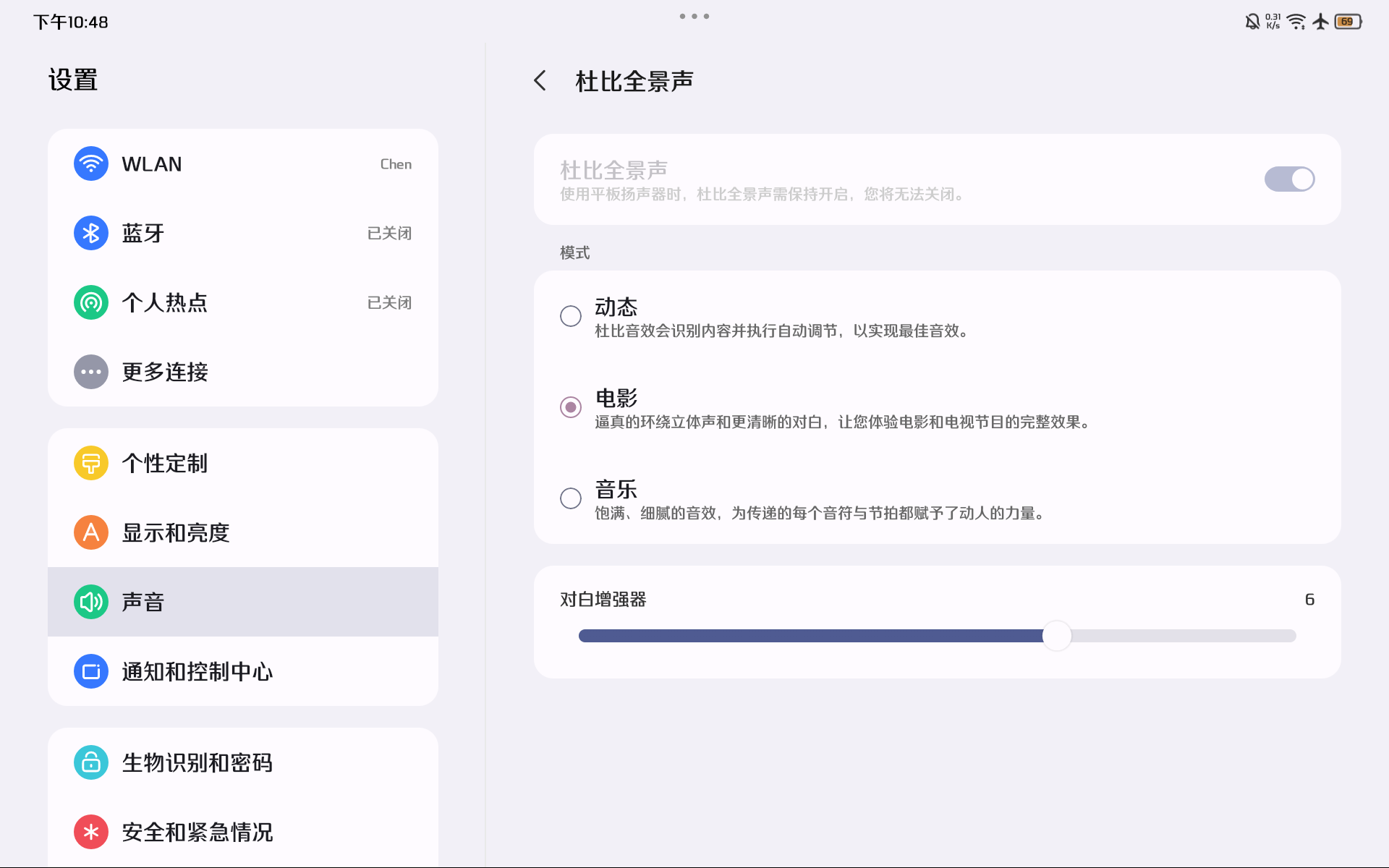
Task: Tap the Chen network name label
Action: (x=396, y=164)
